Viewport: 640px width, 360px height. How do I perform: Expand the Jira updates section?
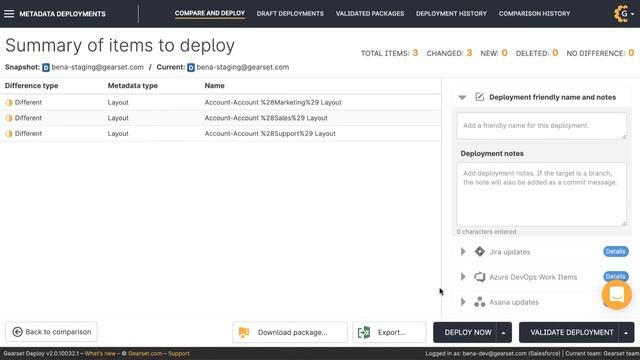point(463,252)
